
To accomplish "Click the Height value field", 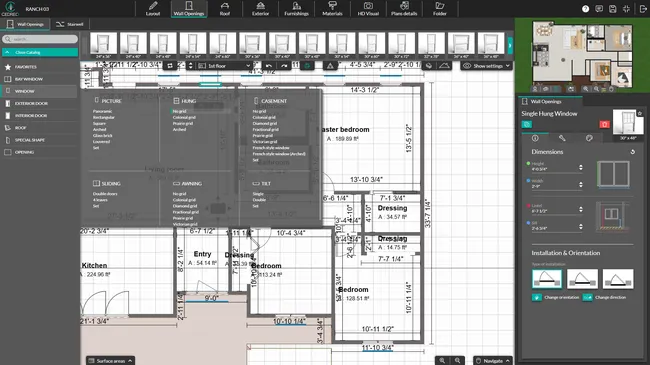I will point(554,169).
